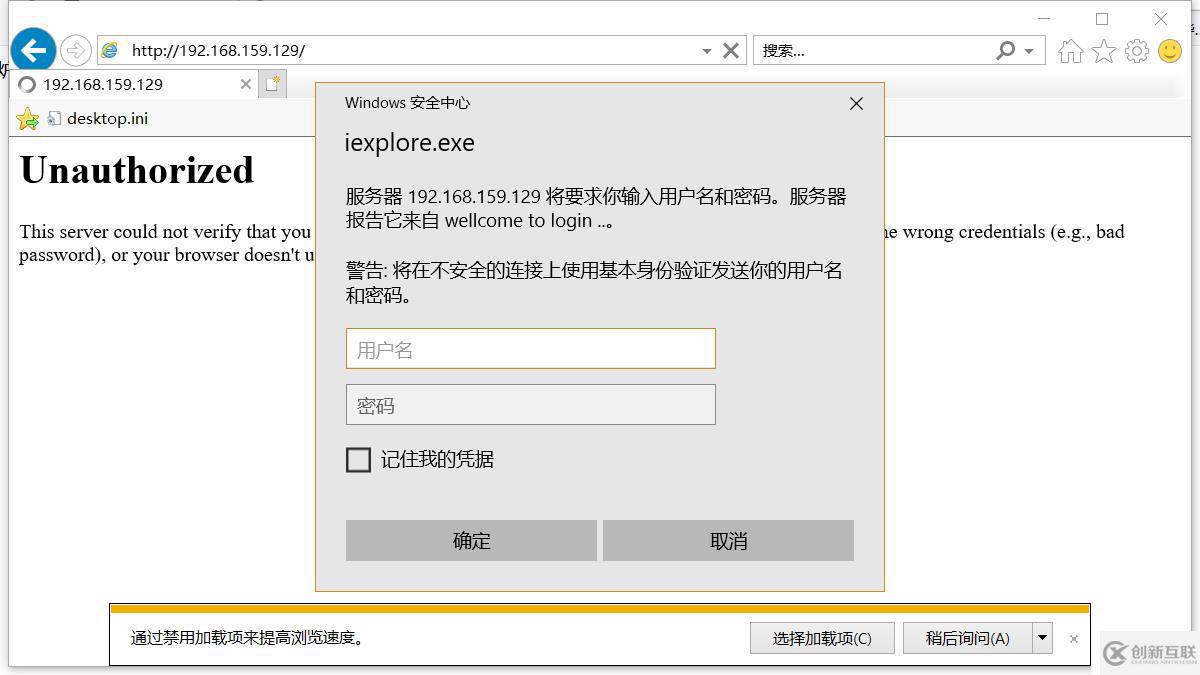Open the search provider dropdown arrow

(x=1029, y=51)
